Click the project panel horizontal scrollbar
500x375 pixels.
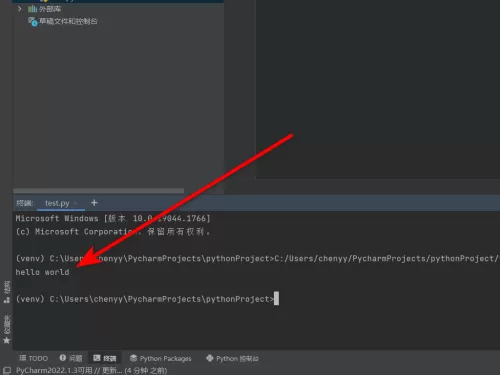tap(98, 191)
